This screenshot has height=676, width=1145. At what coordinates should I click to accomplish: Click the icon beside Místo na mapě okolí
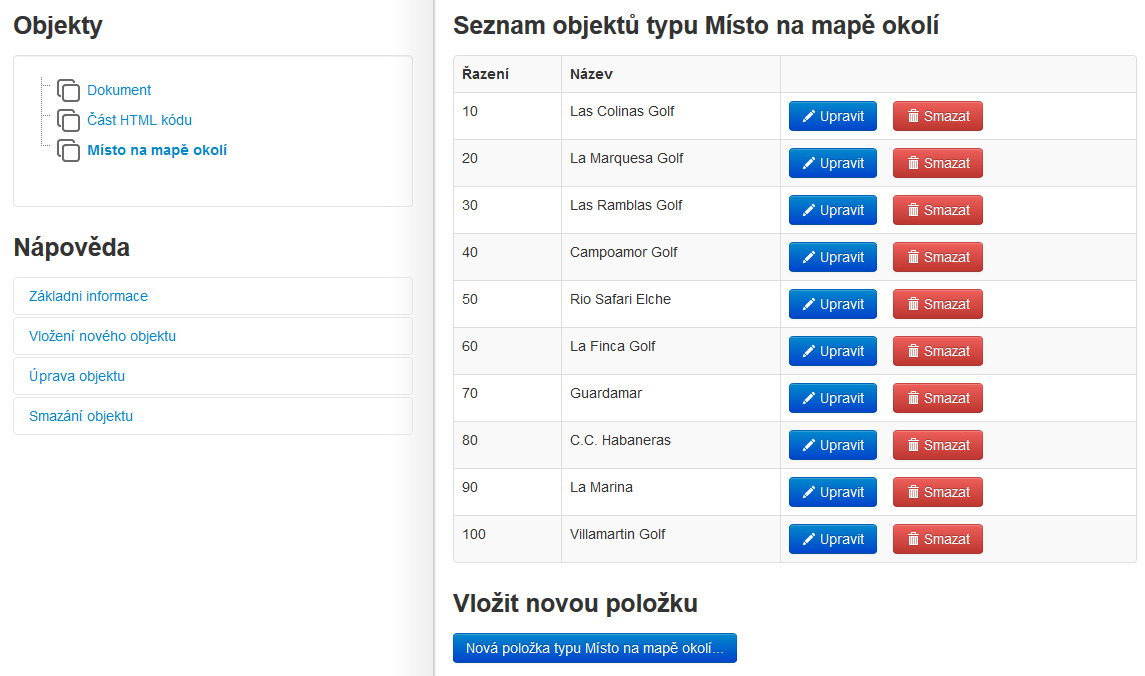[68, 150]
